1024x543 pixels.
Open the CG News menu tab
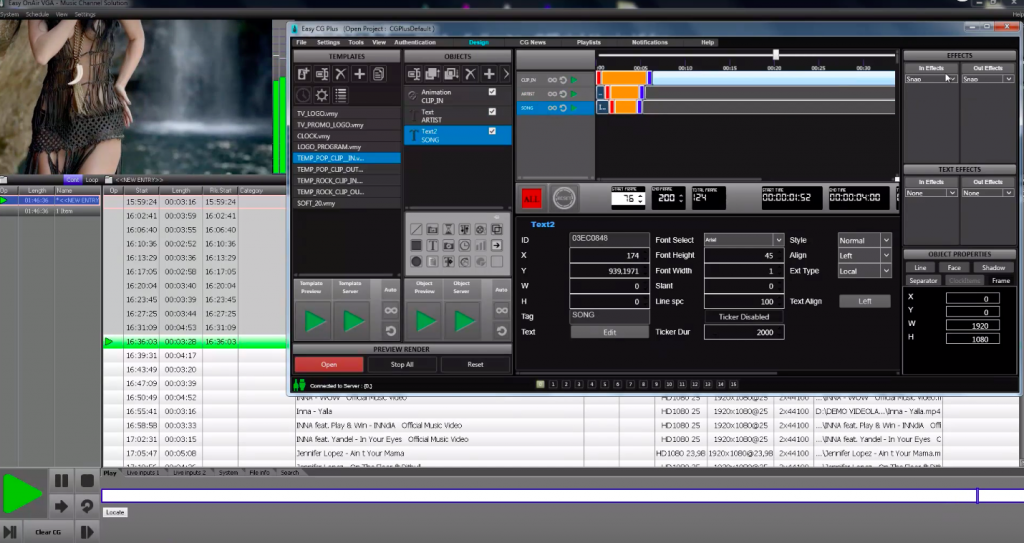click(532, 43)
